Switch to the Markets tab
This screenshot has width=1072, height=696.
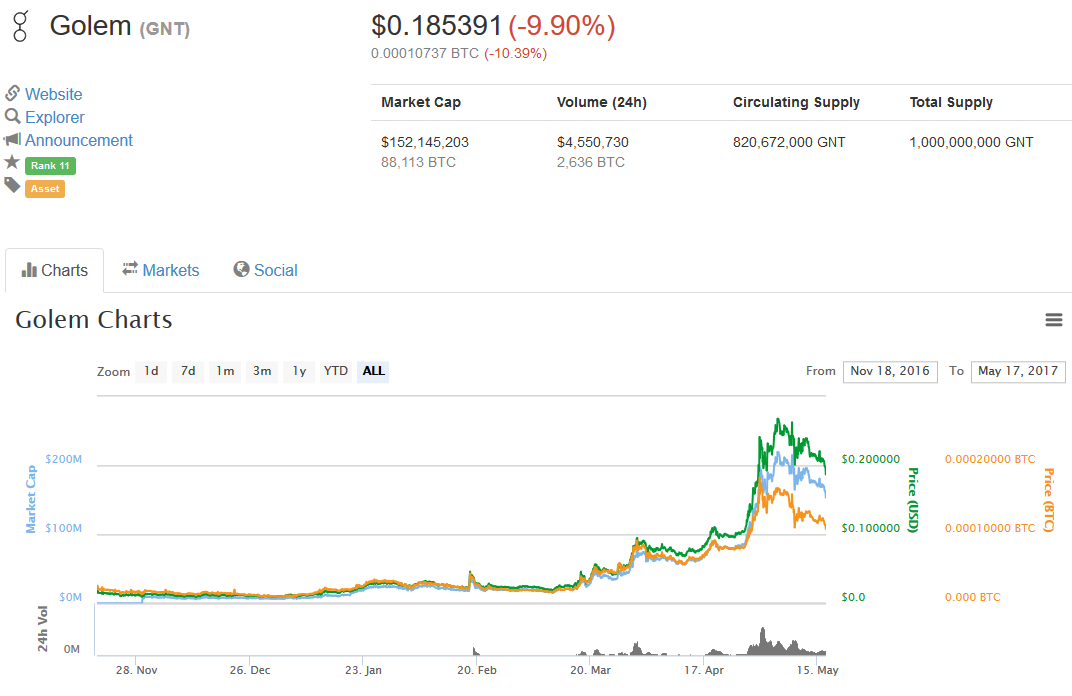coord(161,270)
